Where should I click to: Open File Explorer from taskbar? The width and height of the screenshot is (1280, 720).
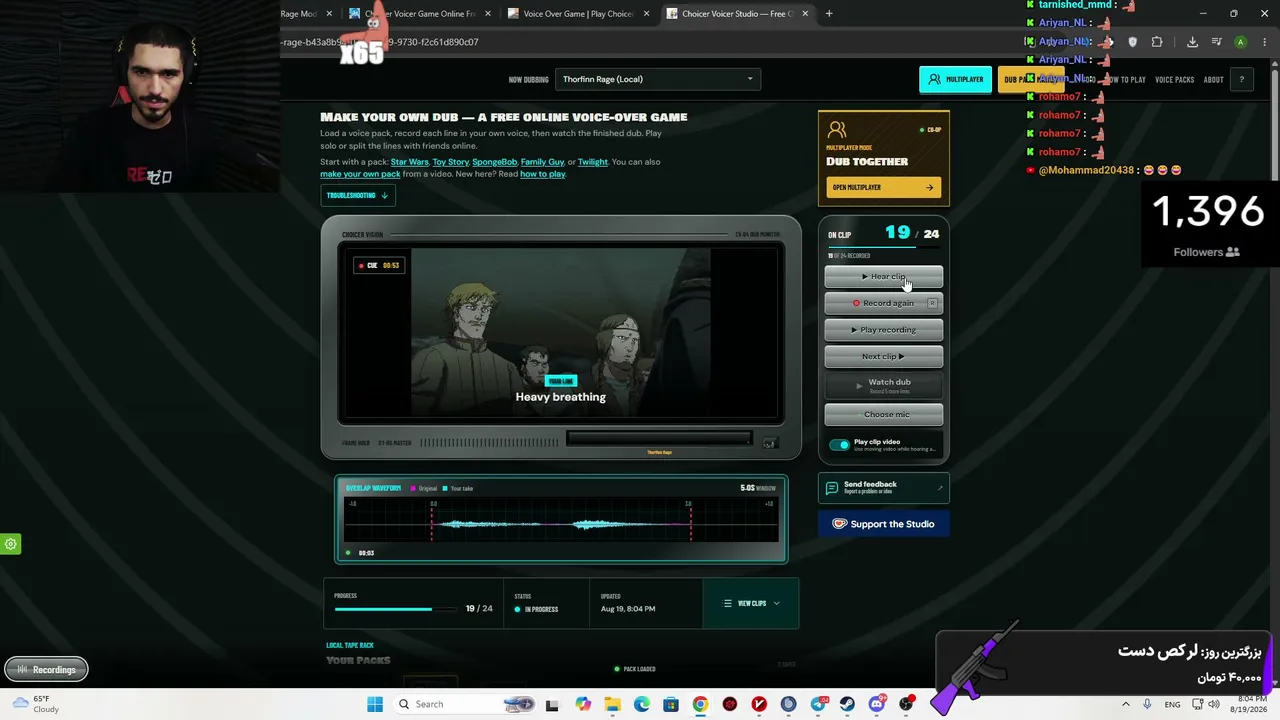(612, 704)
